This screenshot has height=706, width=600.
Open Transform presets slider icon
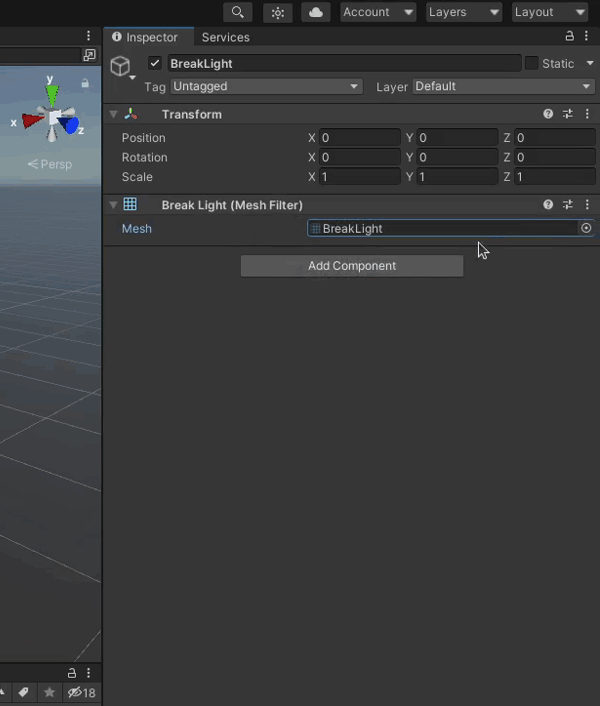tap(568, 114)
